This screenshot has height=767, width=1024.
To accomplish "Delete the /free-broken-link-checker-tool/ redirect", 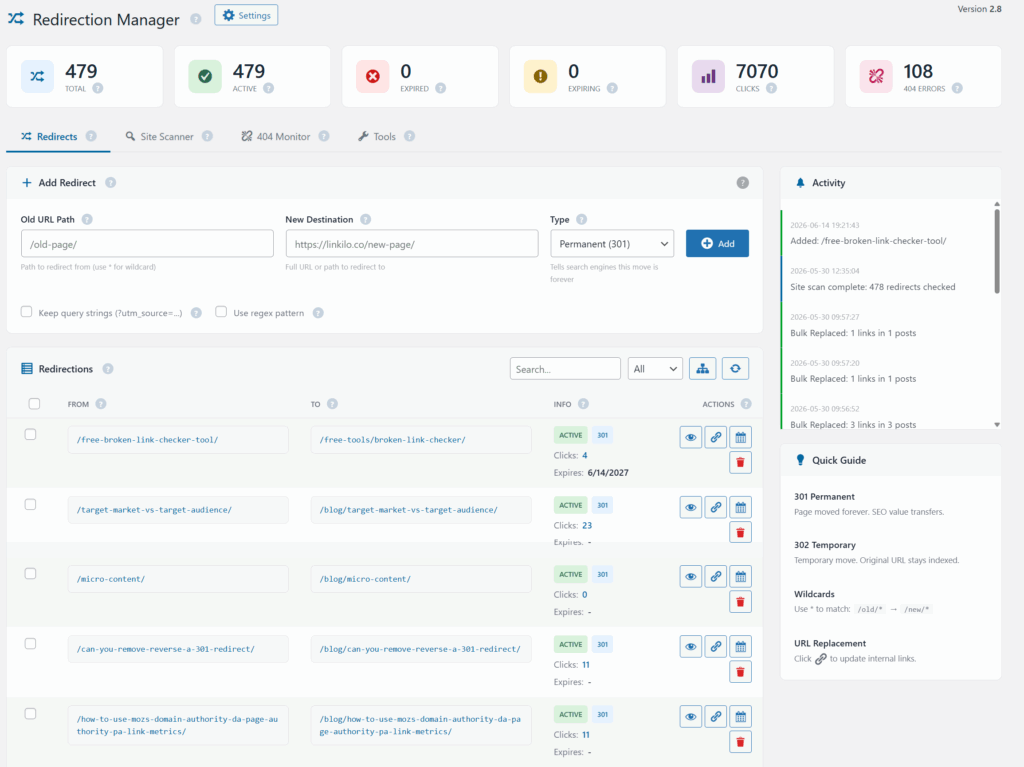I will click(x=741, y=463).
